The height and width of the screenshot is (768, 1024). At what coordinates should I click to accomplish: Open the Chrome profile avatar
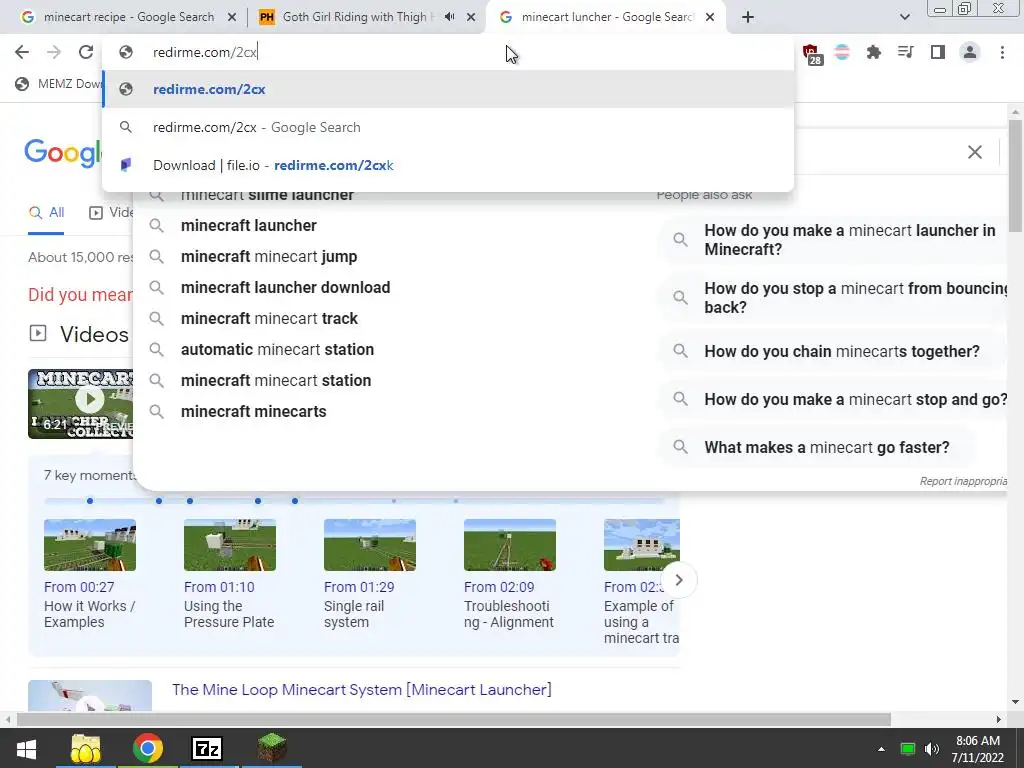pyautogui.click(x=970, y=52)
